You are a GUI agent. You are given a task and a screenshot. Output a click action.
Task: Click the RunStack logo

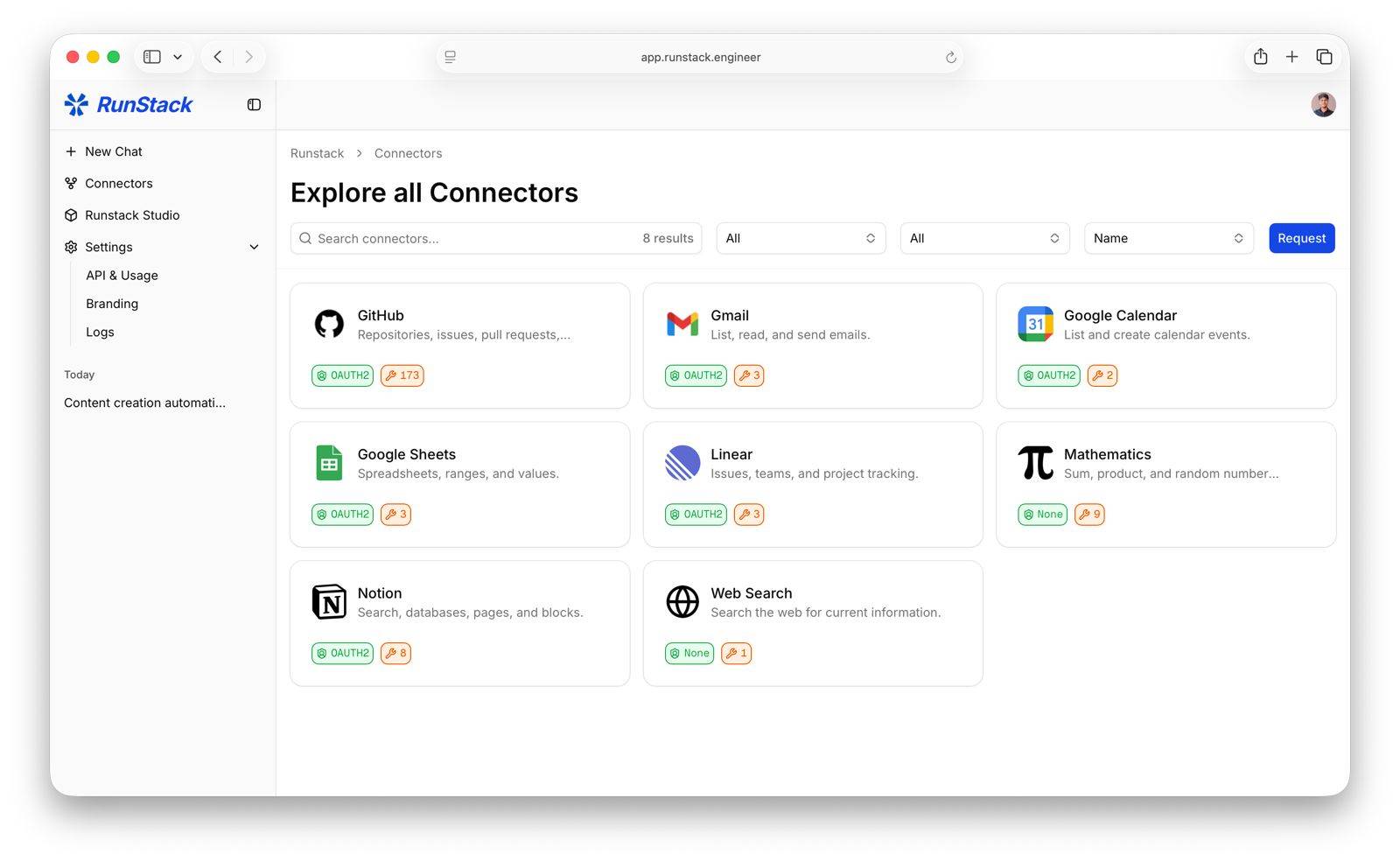point(128,105)
